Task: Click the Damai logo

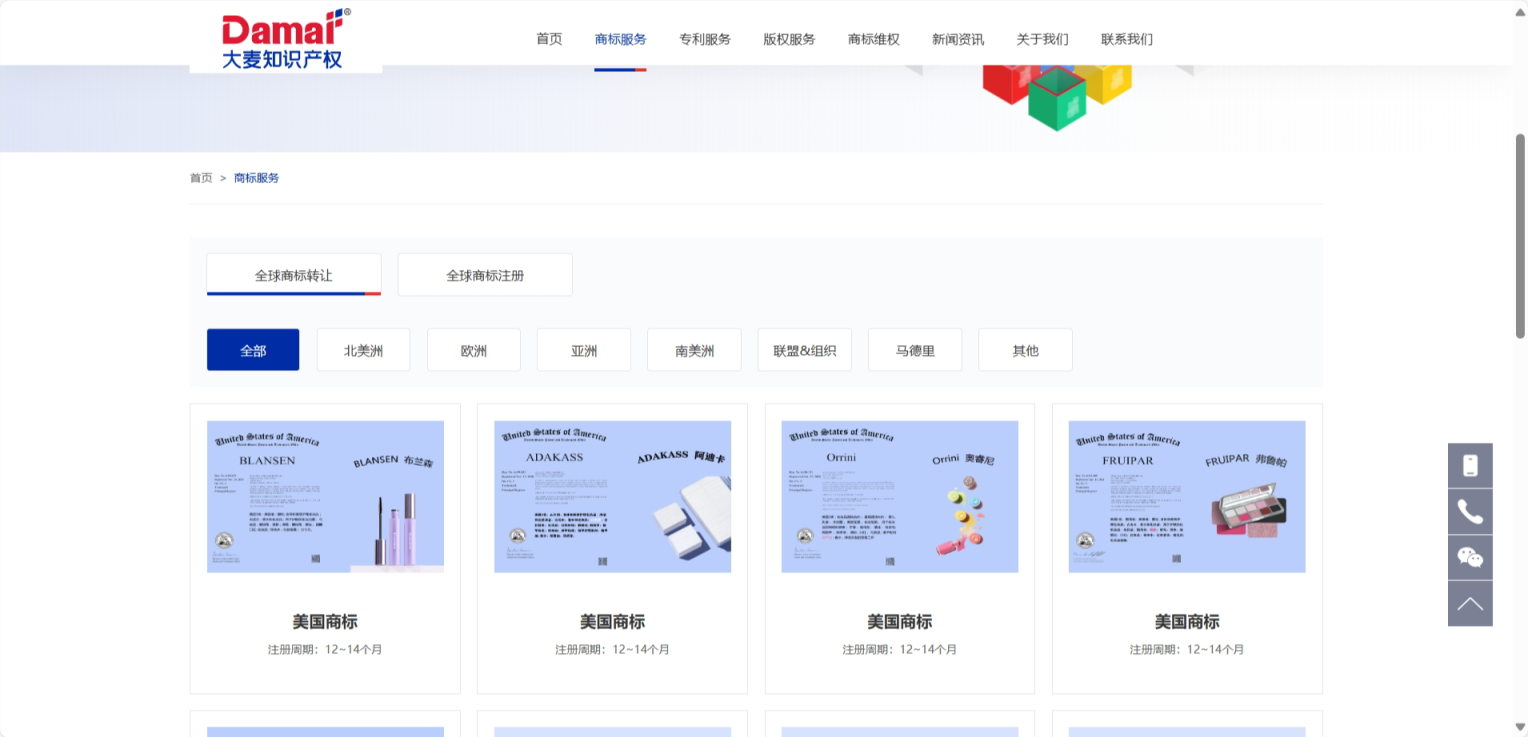Action: (x=285, y=39)
